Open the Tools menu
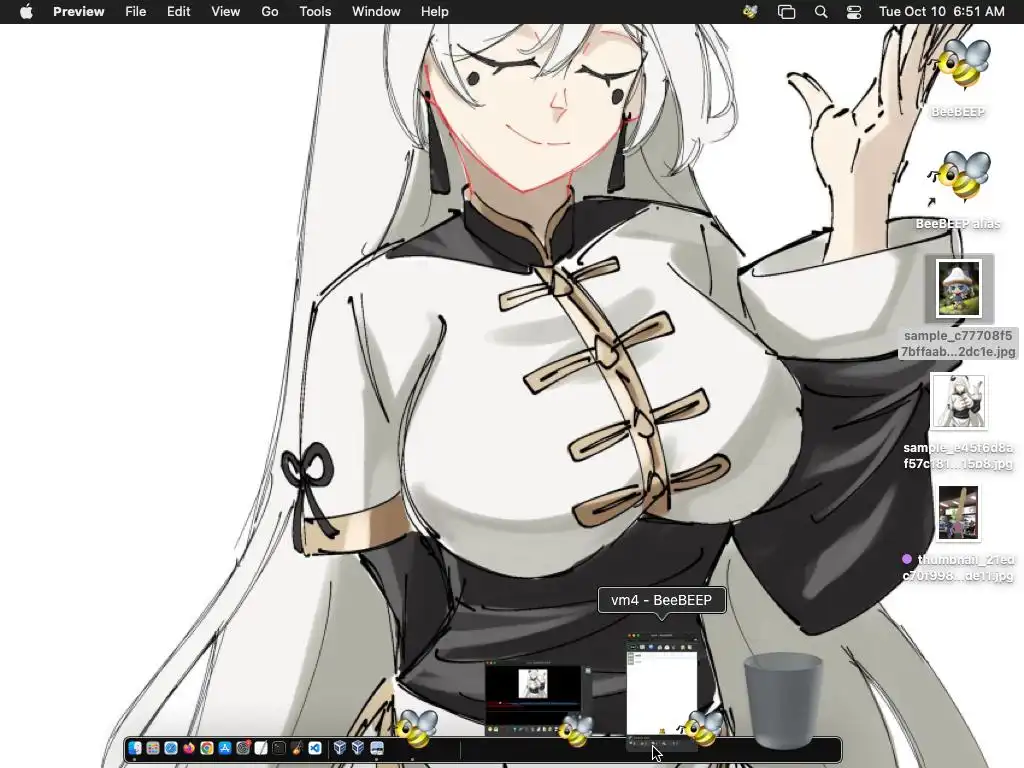1024x768 pixels. tap(315, 11)
